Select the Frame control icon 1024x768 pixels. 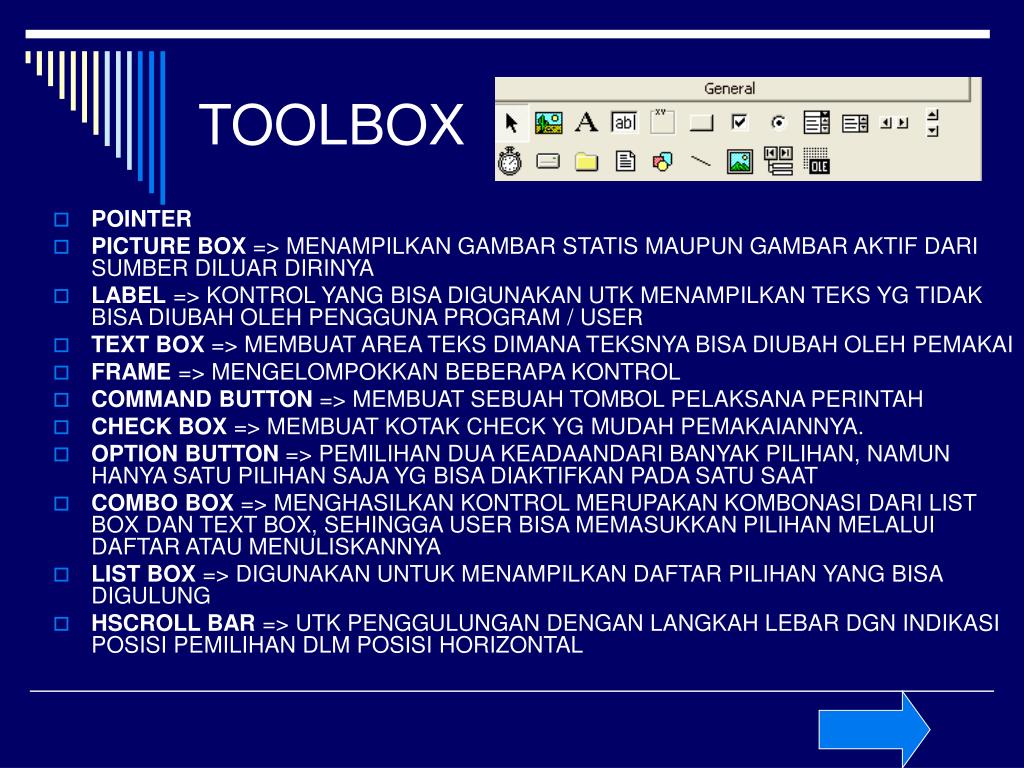pos(662,121)
